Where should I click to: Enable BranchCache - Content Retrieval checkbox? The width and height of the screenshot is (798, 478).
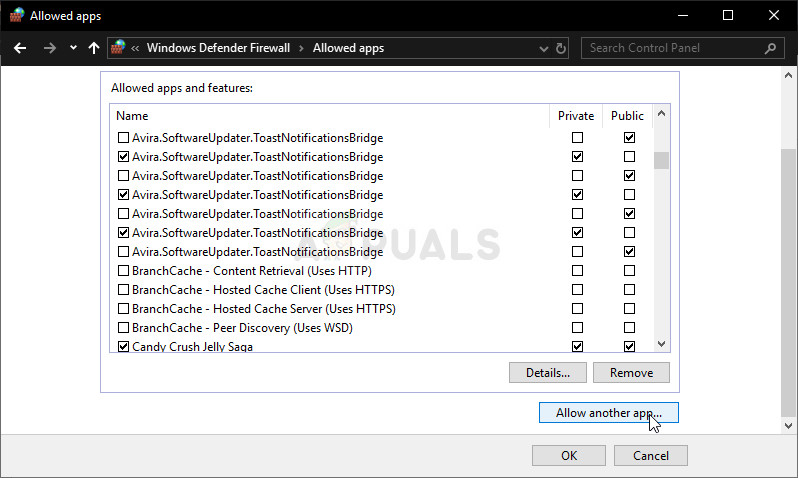[123, 271]
